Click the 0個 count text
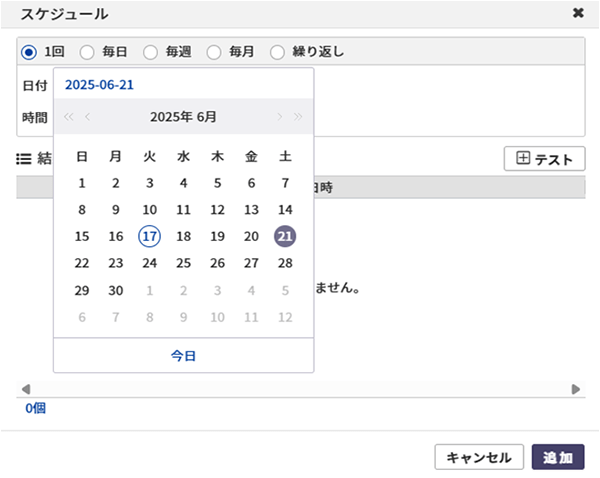Image resolution: width=600 pixels, height=478 pixels. (x=36, y=408)
